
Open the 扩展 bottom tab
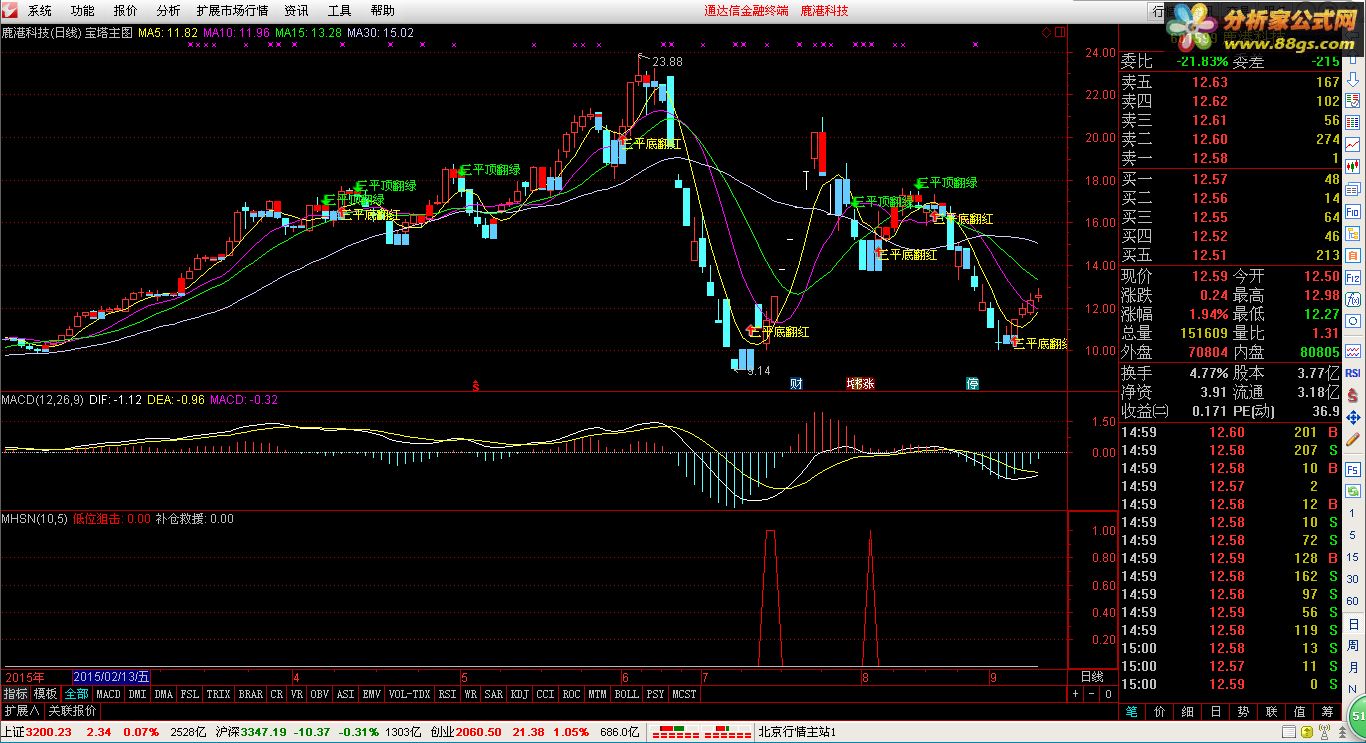[21, 711]
